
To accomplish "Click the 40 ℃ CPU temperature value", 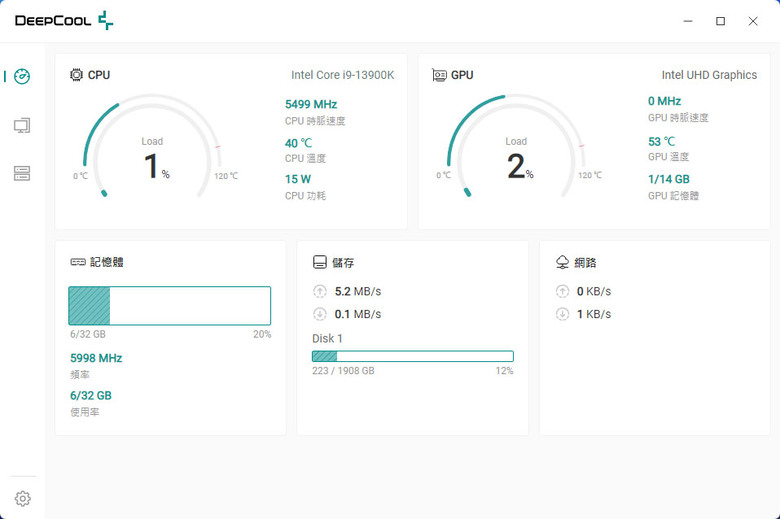I will click(298, 143).
